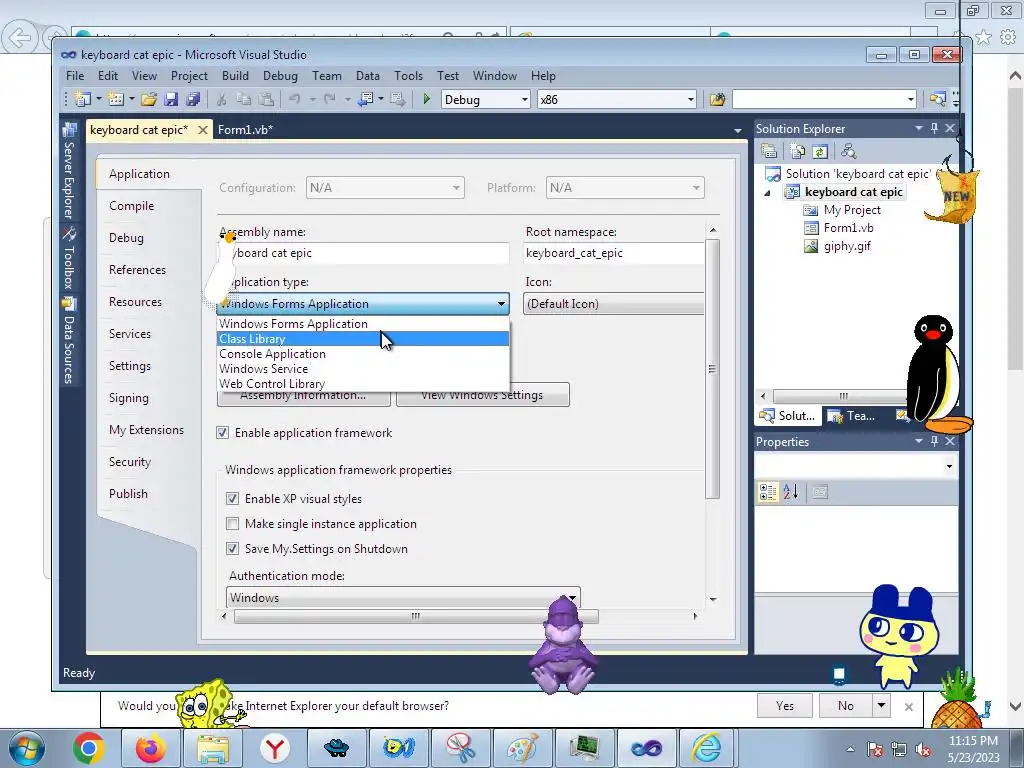Select giphy.gif in Solution Explorer

tap(846, 246)
